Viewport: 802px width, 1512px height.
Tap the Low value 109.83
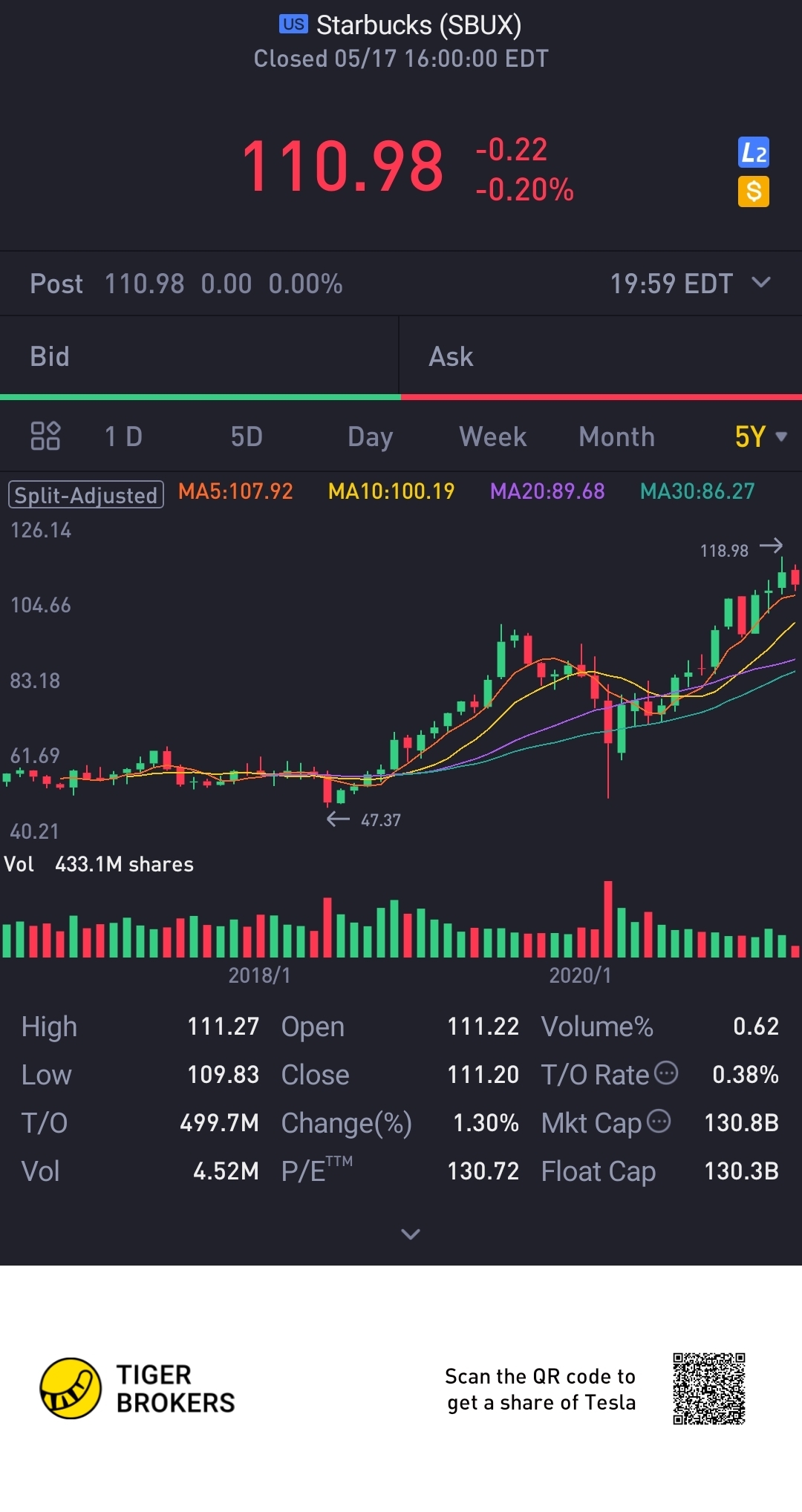(x=223, y=1075)
